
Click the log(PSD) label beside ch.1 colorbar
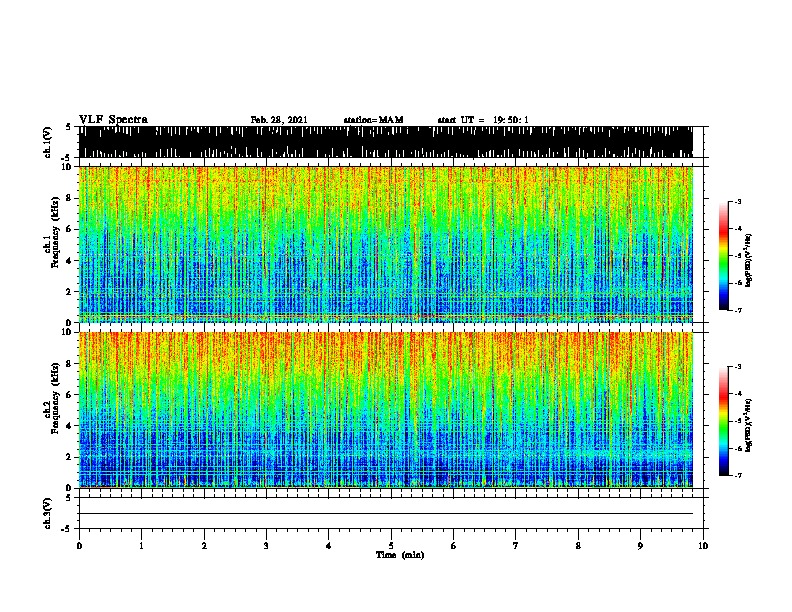(x=748, y=260)
